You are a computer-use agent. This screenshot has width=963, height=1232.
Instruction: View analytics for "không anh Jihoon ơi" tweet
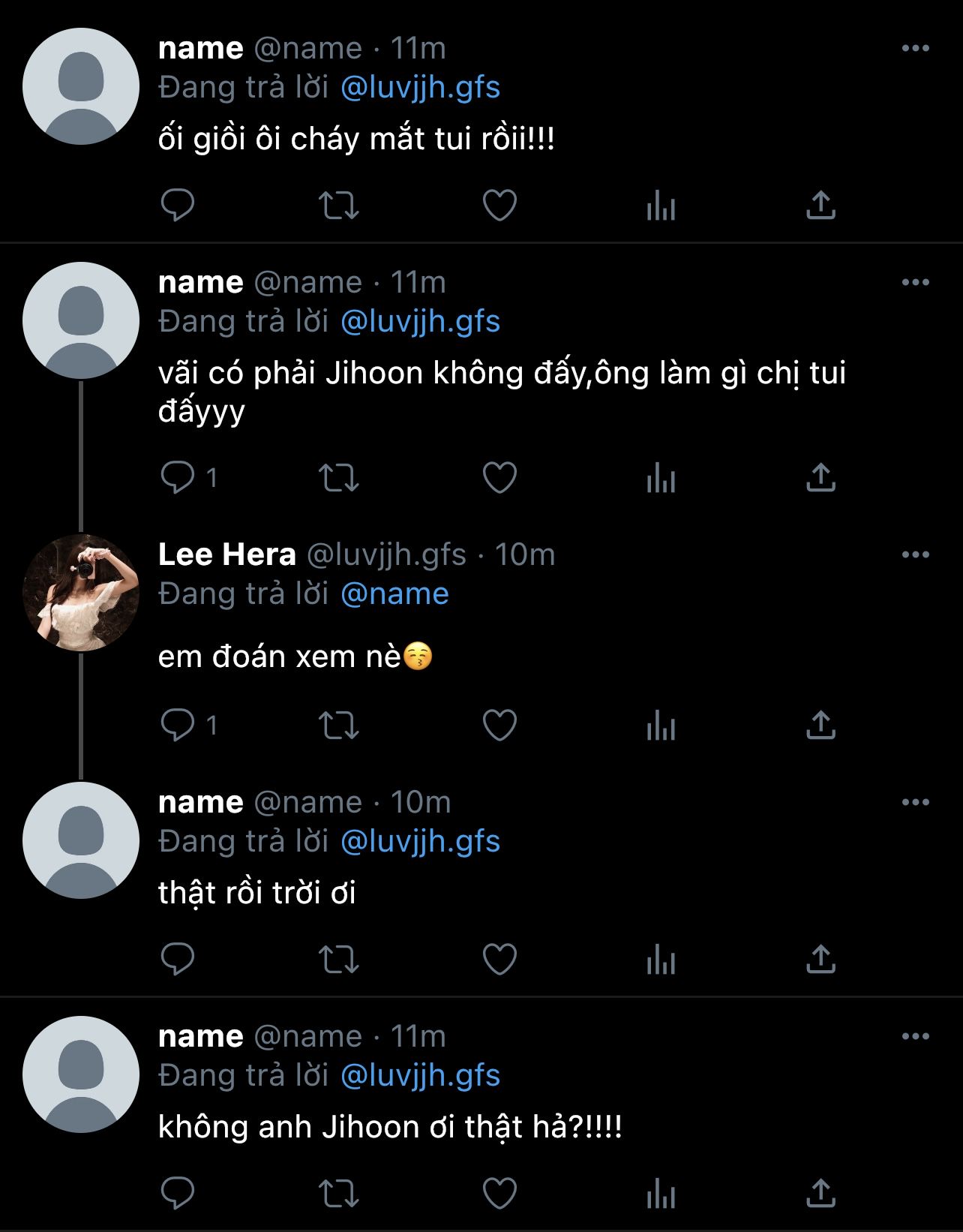click(661, 1193)
